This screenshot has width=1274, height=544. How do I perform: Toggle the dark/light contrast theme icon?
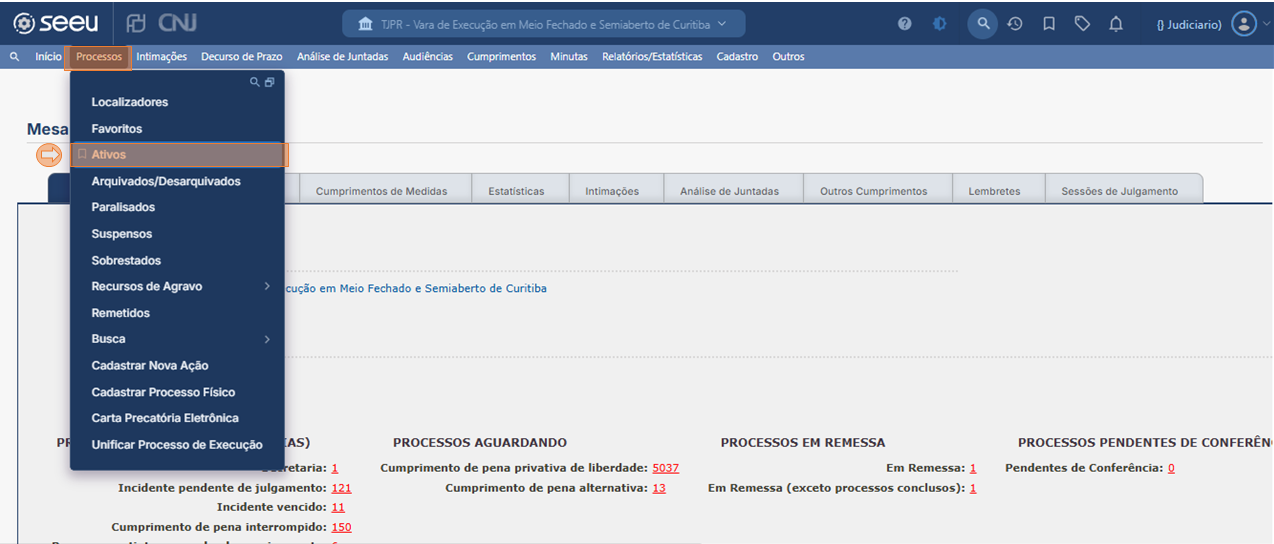pos(940,24)
